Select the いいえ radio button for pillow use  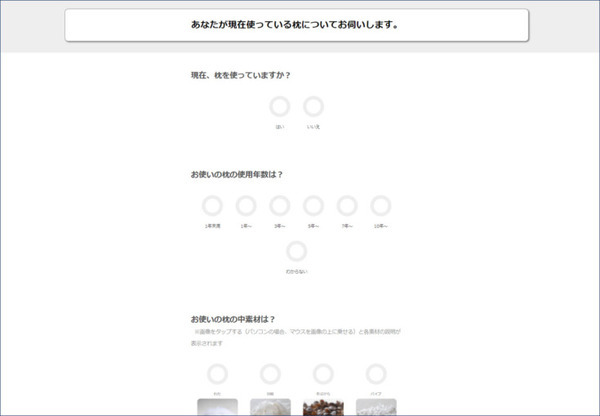pos(314,107)
